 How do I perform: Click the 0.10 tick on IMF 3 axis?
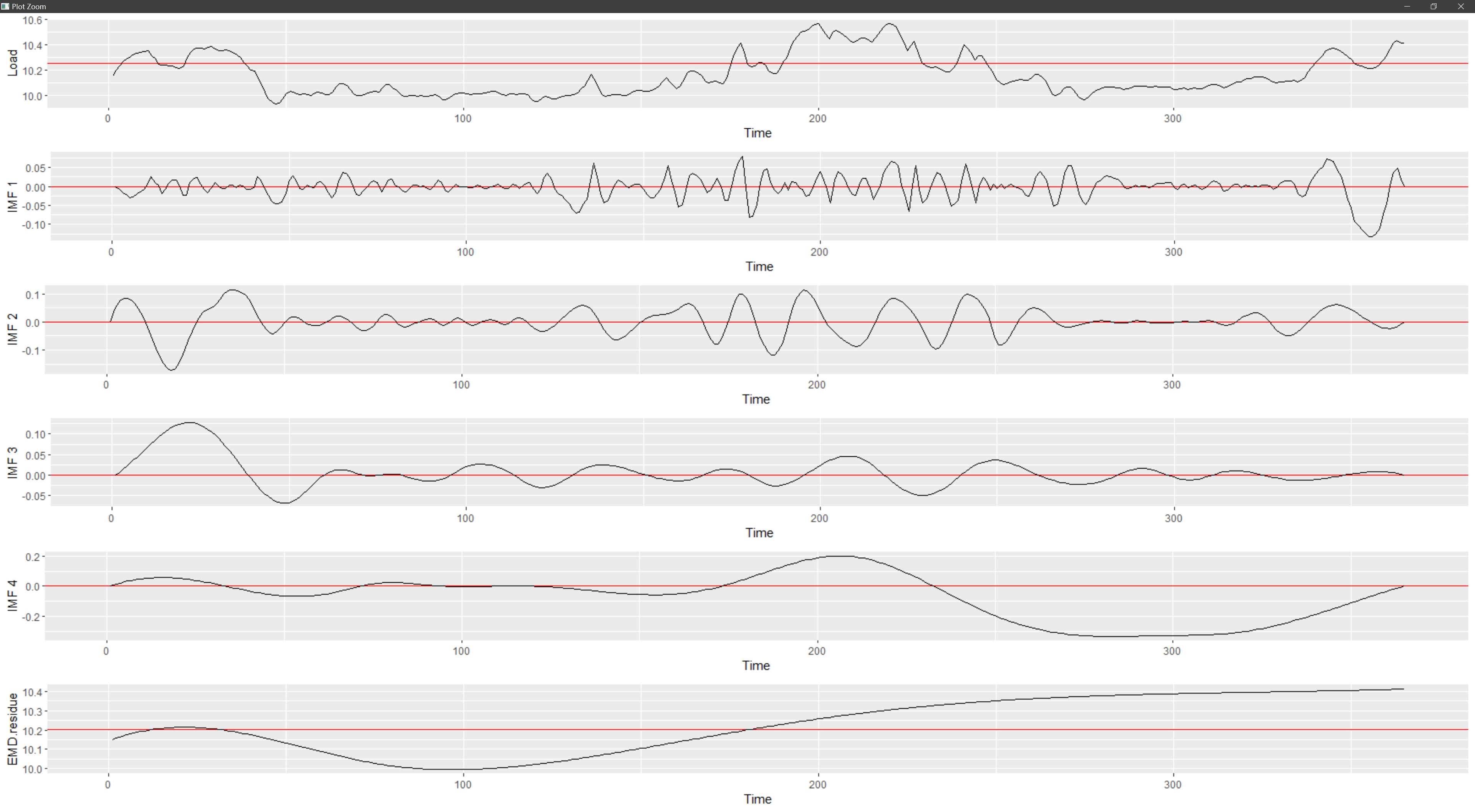tap(35, 435)
